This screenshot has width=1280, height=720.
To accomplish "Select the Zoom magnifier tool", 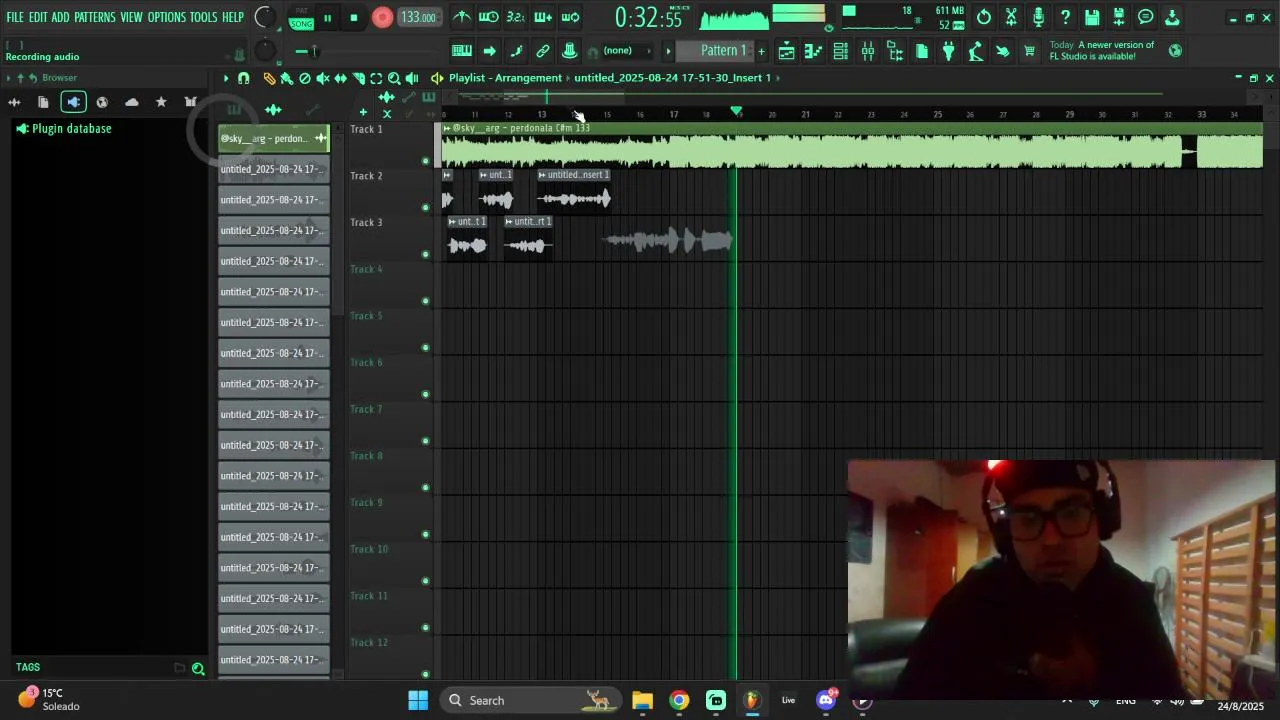I will 394,78.
